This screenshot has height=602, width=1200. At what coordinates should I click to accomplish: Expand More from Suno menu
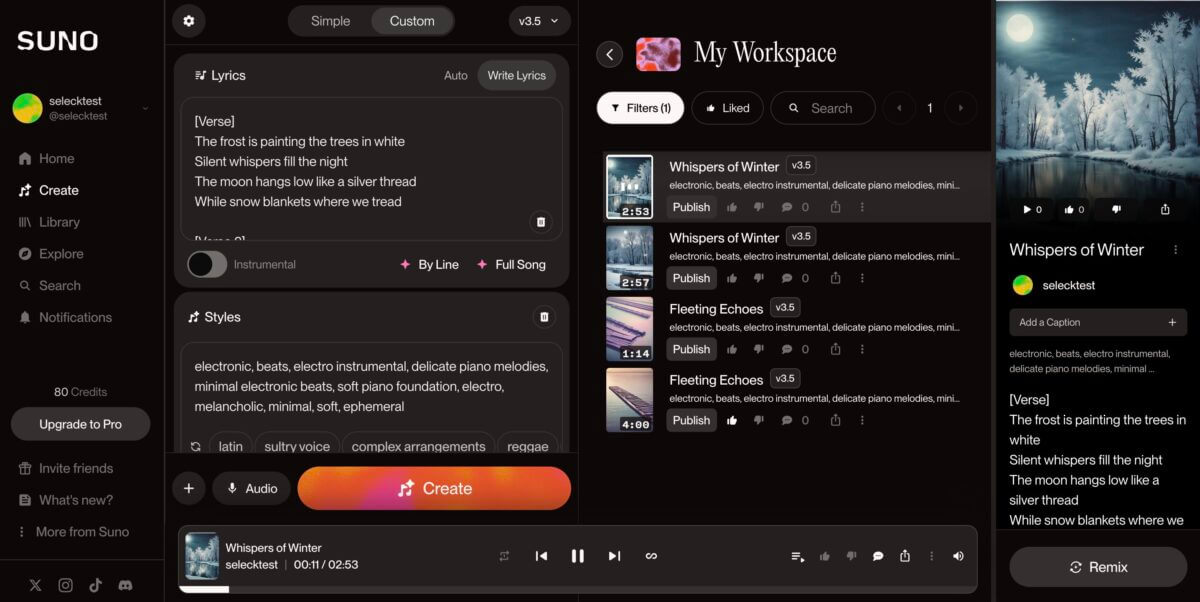[x=74, y=532]
